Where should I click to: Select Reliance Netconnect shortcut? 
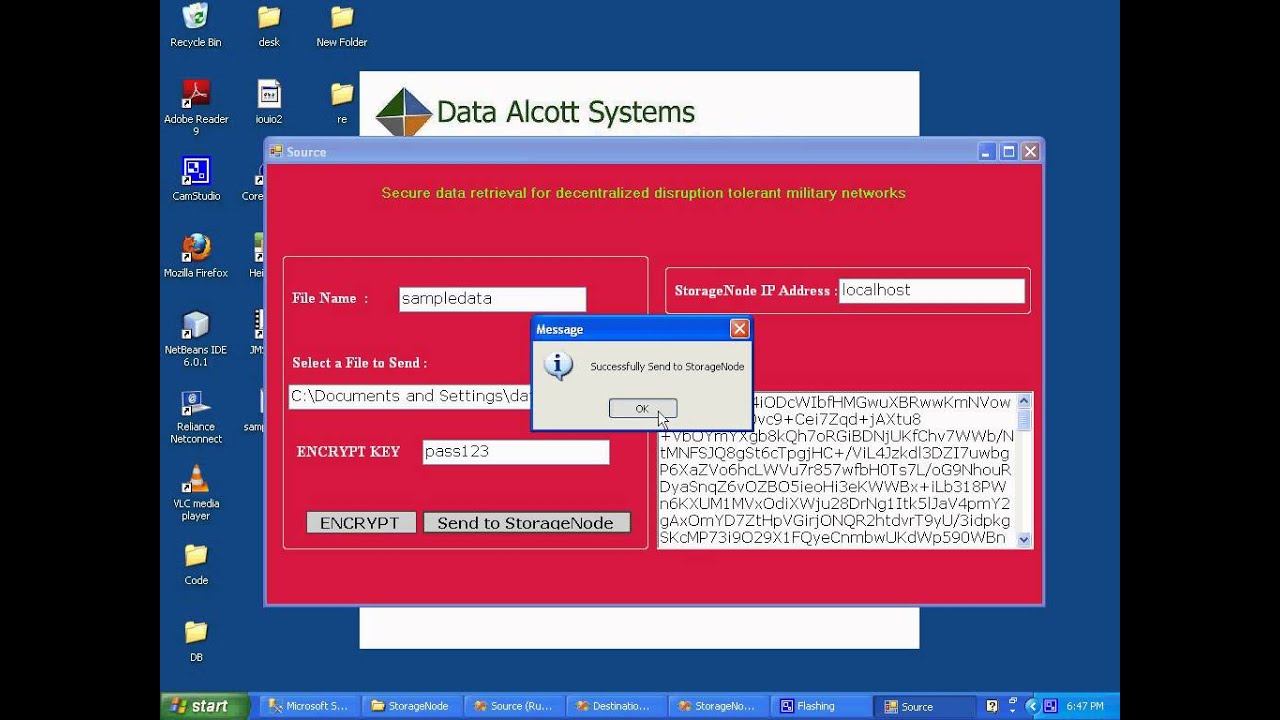pos(196,416)
